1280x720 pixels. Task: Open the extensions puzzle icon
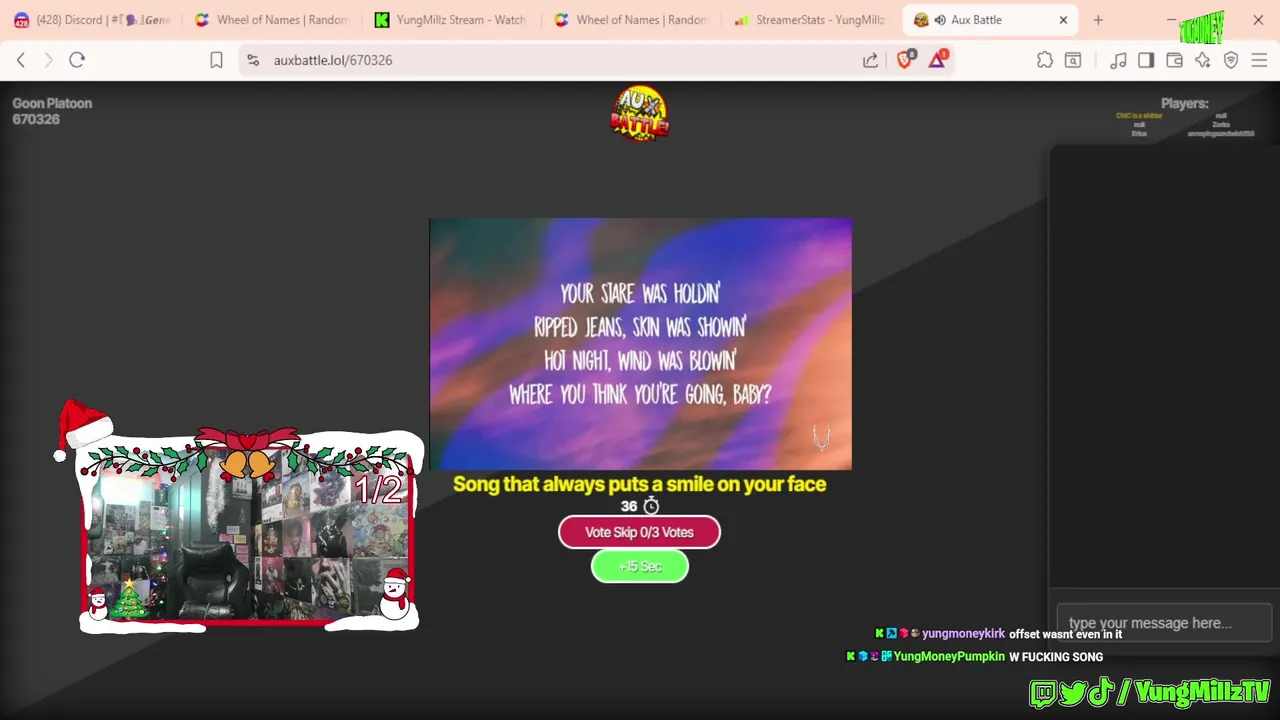pos(1045,60)
